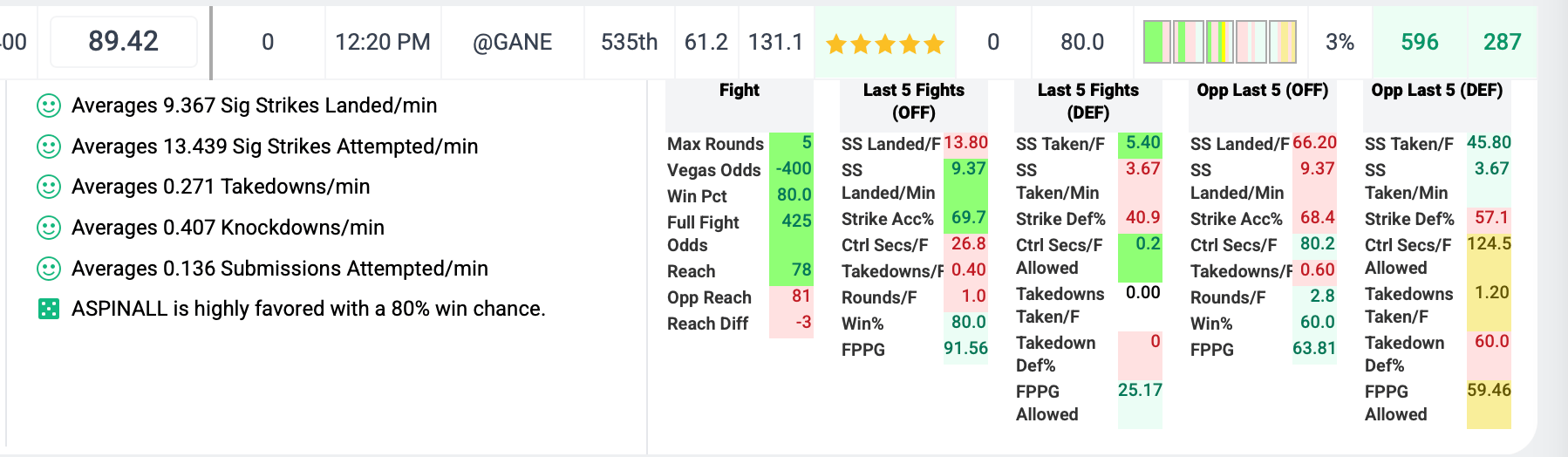Select the Opp Last 5 (DEF) header
This screenshot has height=457, width=1568.
(x=1437, y=90)
